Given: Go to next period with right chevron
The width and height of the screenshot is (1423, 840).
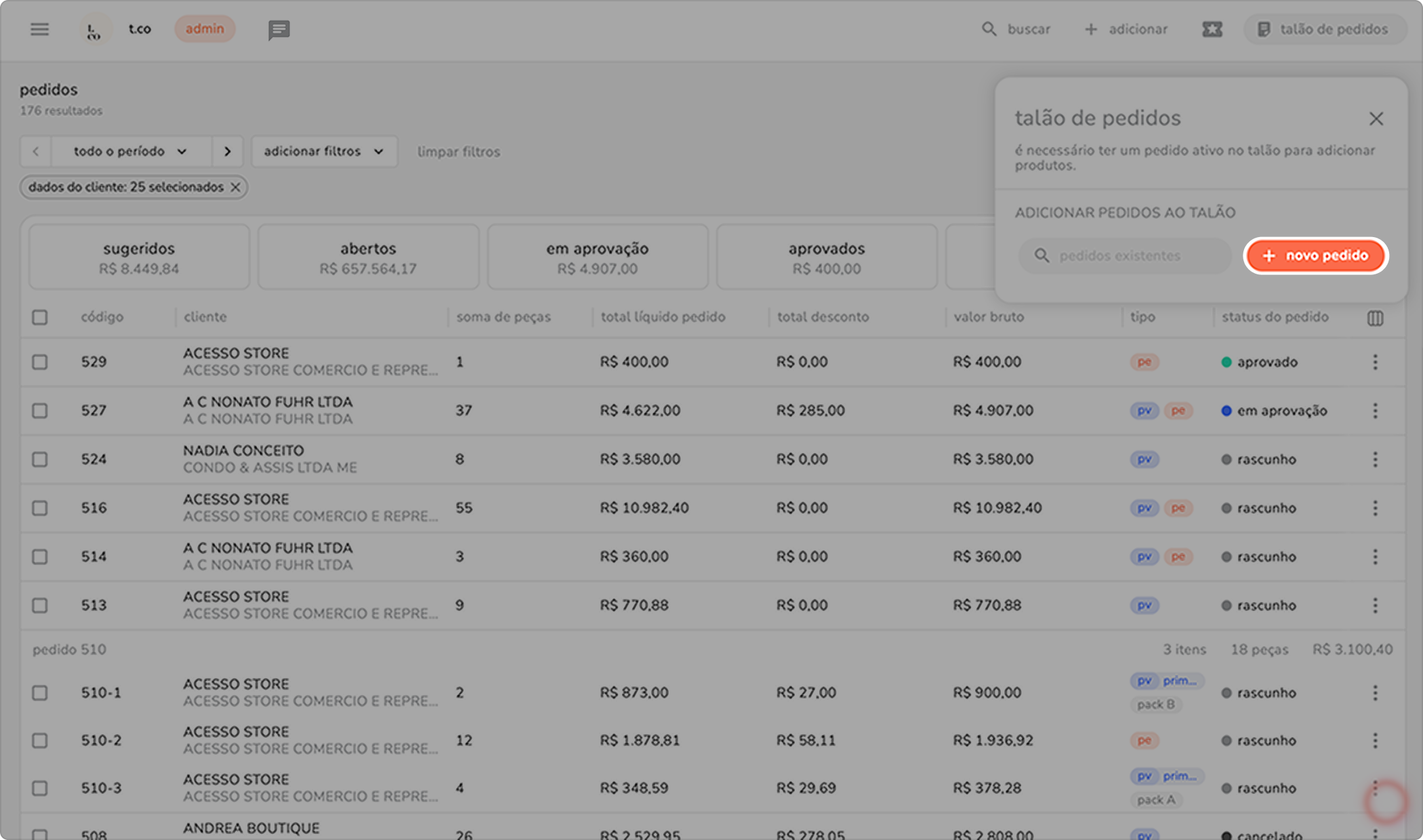Looking at the screenshot, I should click(x=228, y=152).
